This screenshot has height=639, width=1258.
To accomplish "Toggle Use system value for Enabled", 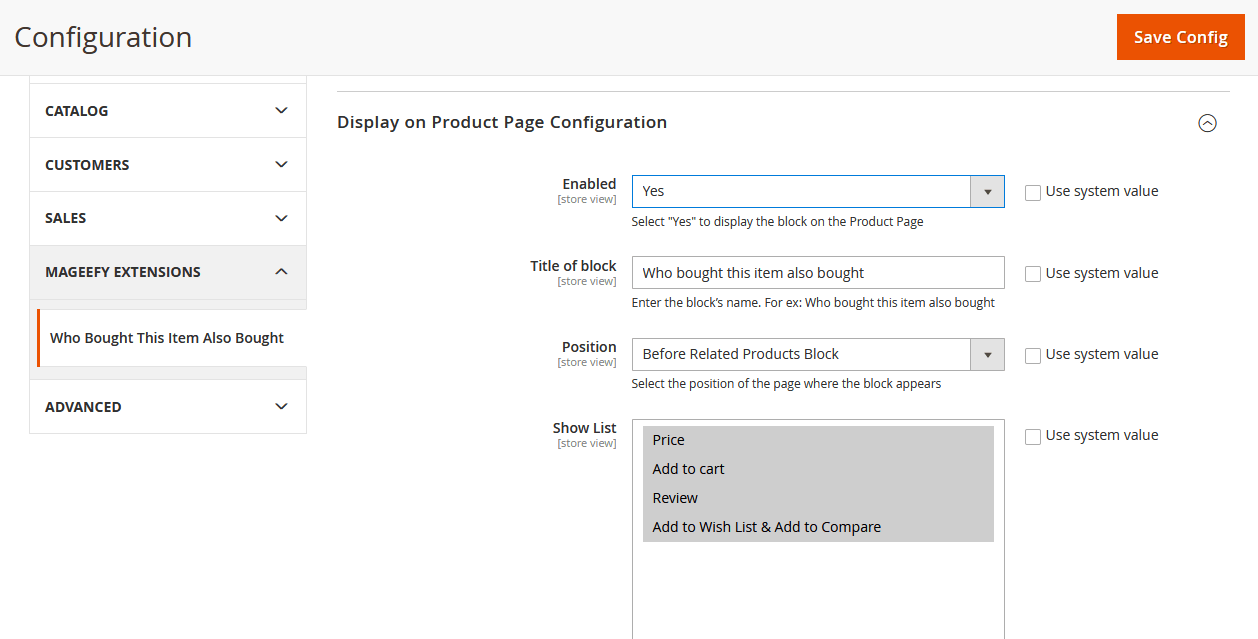I will [x=1033, y=192].
